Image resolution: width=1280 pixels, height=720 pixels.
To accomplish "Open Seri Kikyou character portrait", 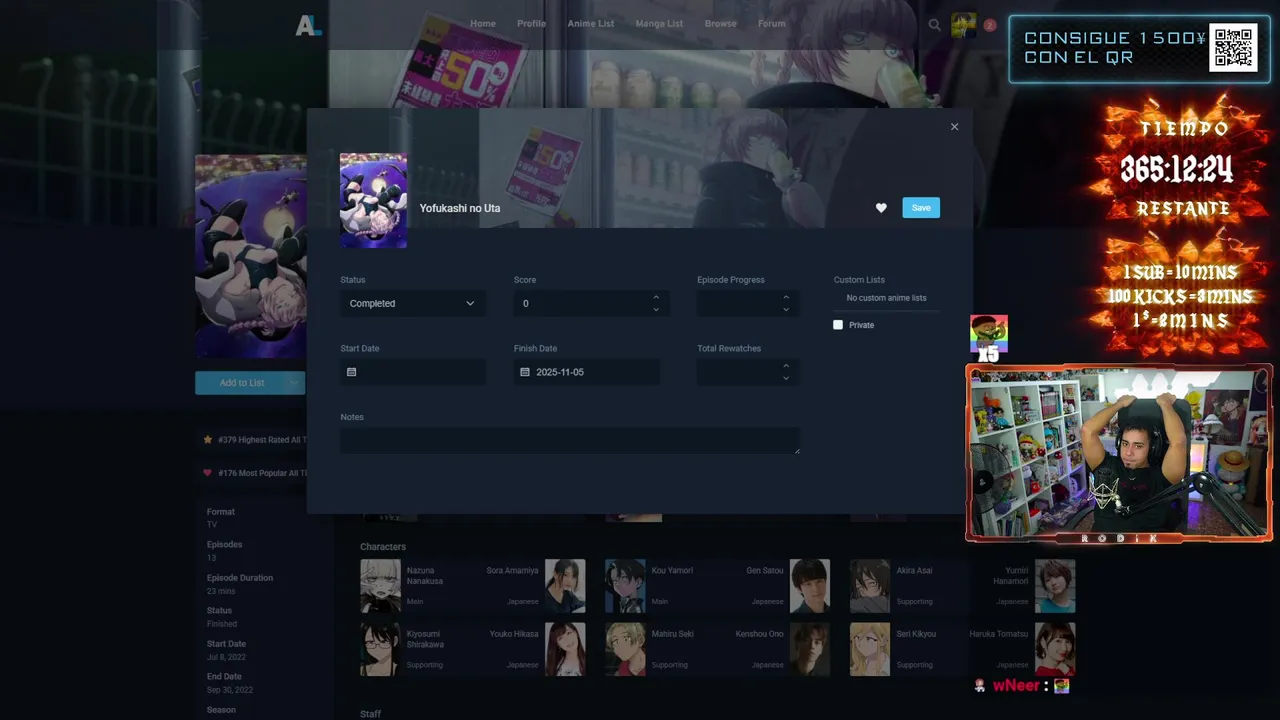I will [870, 649].
